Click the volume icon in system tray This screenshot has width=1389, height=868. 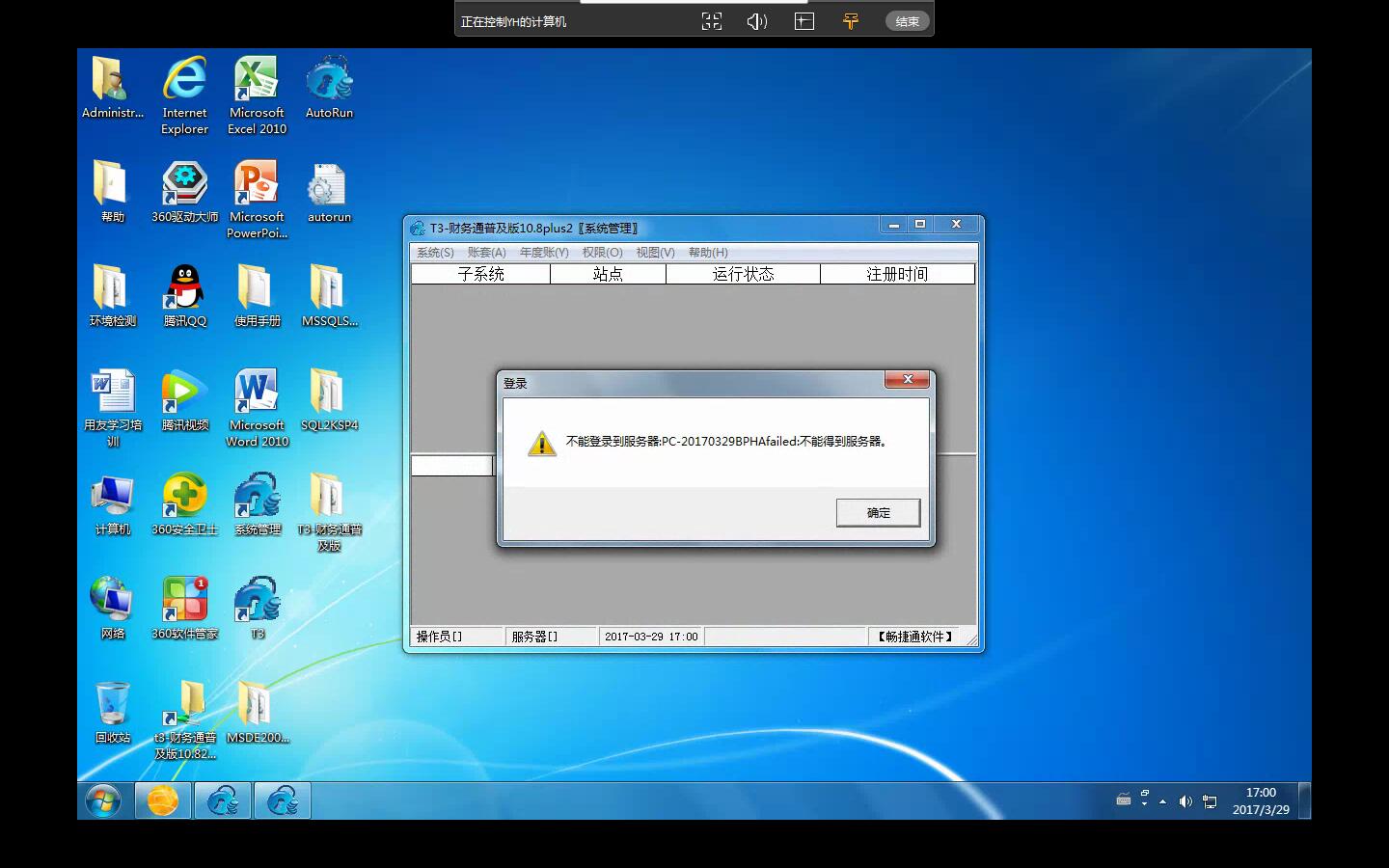(x=1185, y=801)
